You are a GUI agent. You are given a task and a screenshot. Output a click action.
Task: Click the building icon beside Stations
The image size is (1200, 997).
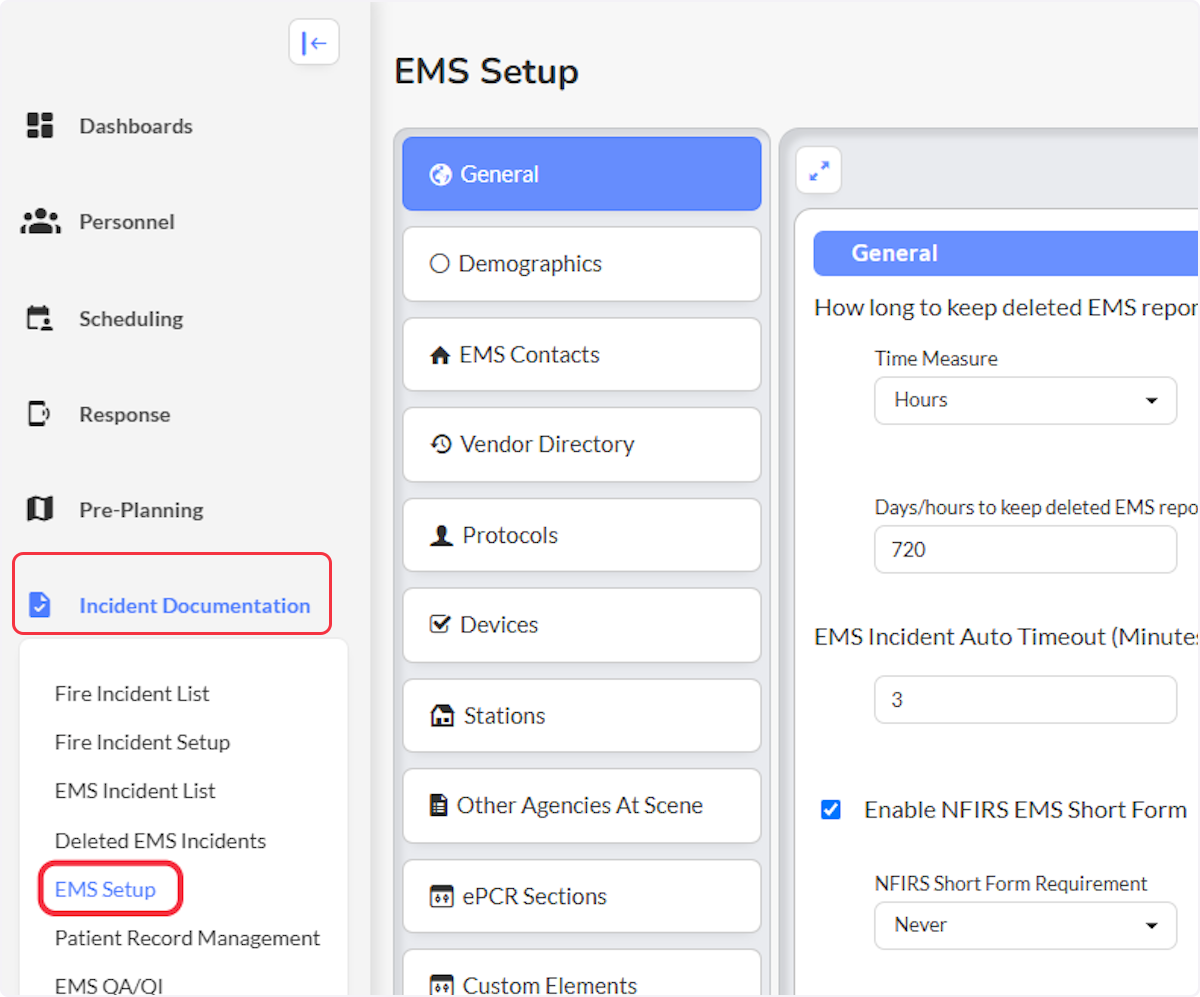click(441, 716)
